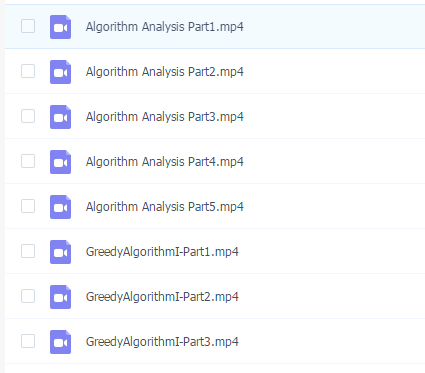Tick checkbox for Algorithm Analysis Part1.mp4
This screenshot has width=425, height=373.
point(28,26)
